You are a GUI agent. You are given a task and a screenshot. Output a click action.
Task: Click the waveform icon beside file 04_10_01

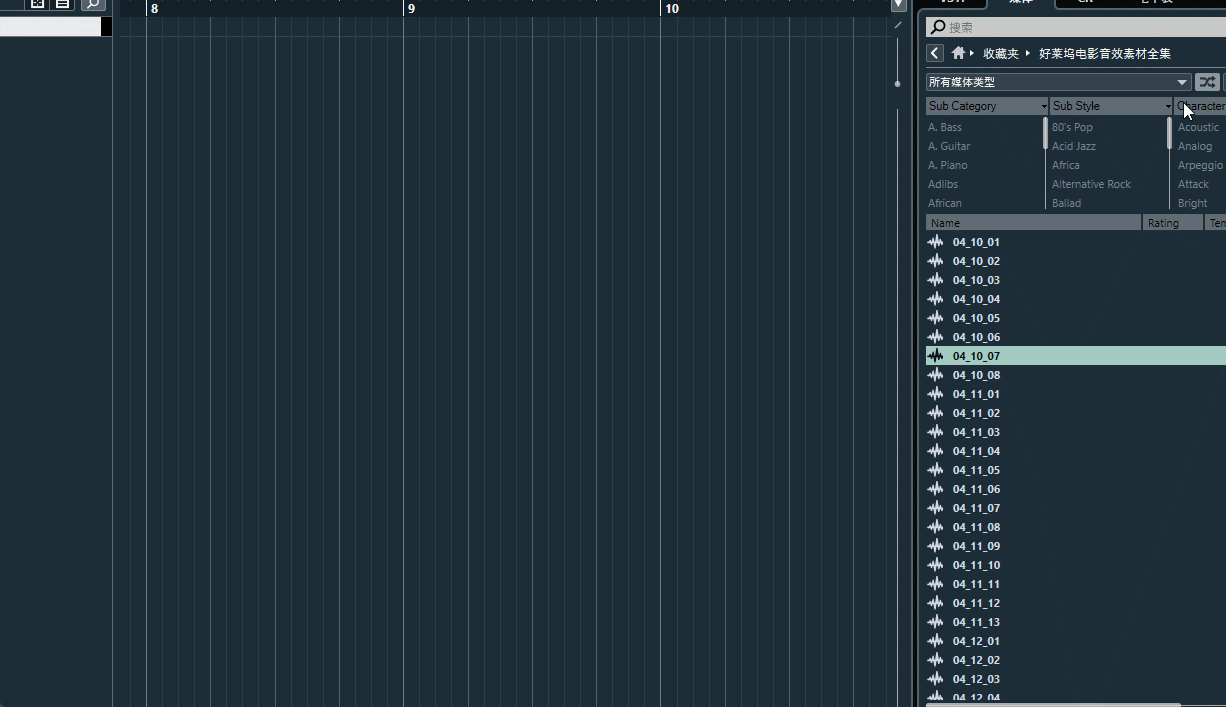[936, 241]
